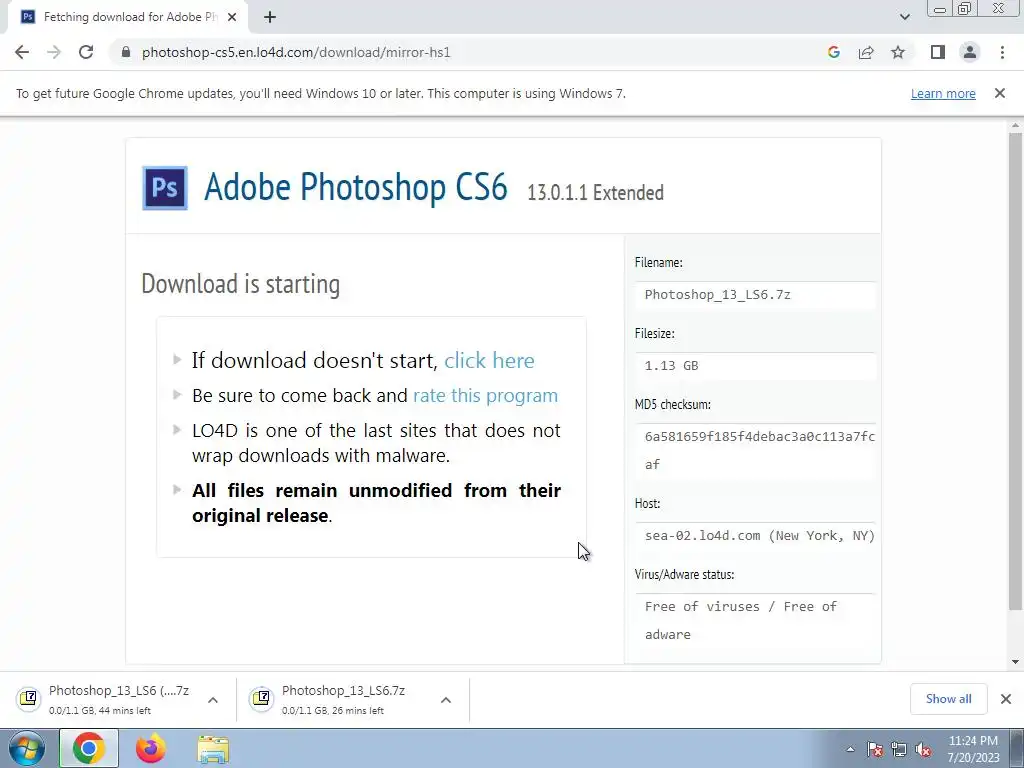Screen dimensions: 1024x768
Task: Launch Firefox from the taskbar
Action: [x=151, y=748]
